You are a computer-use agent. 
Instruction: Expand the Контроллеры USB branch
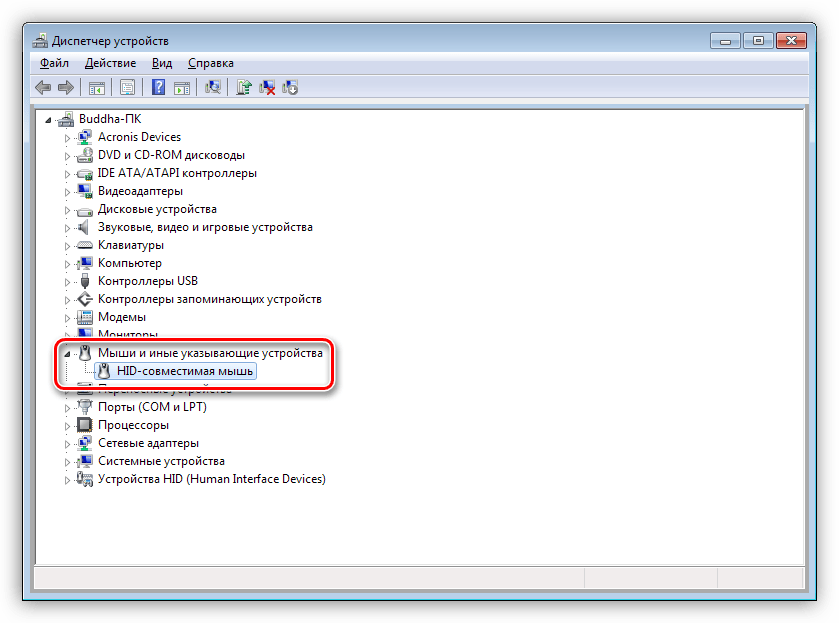[x=68, y=281]
